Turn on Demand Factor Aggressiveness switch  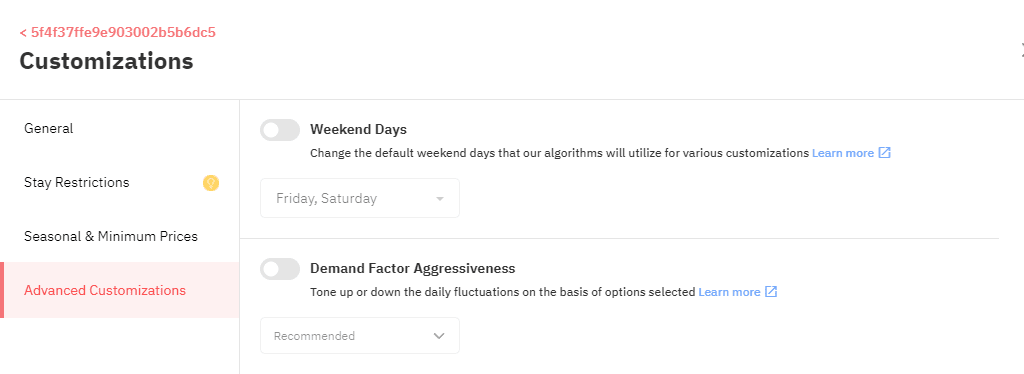(x=280, y=269)
